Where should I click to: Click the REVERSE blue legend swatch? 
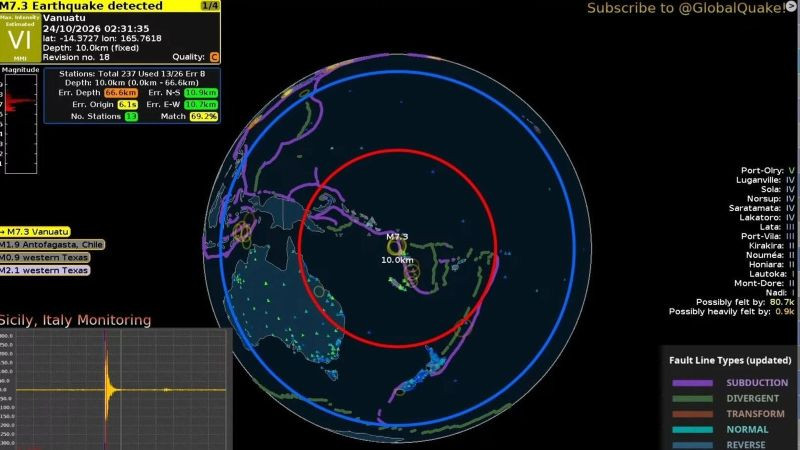(x=692, y=445)
